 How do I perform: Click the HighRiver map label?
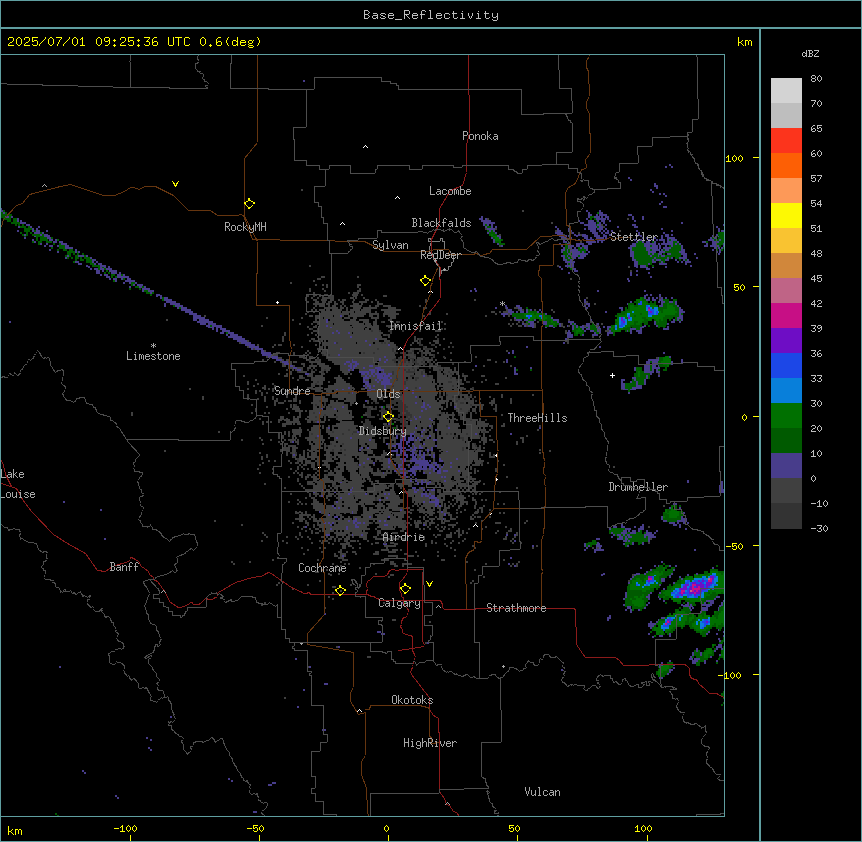point(430,743)
